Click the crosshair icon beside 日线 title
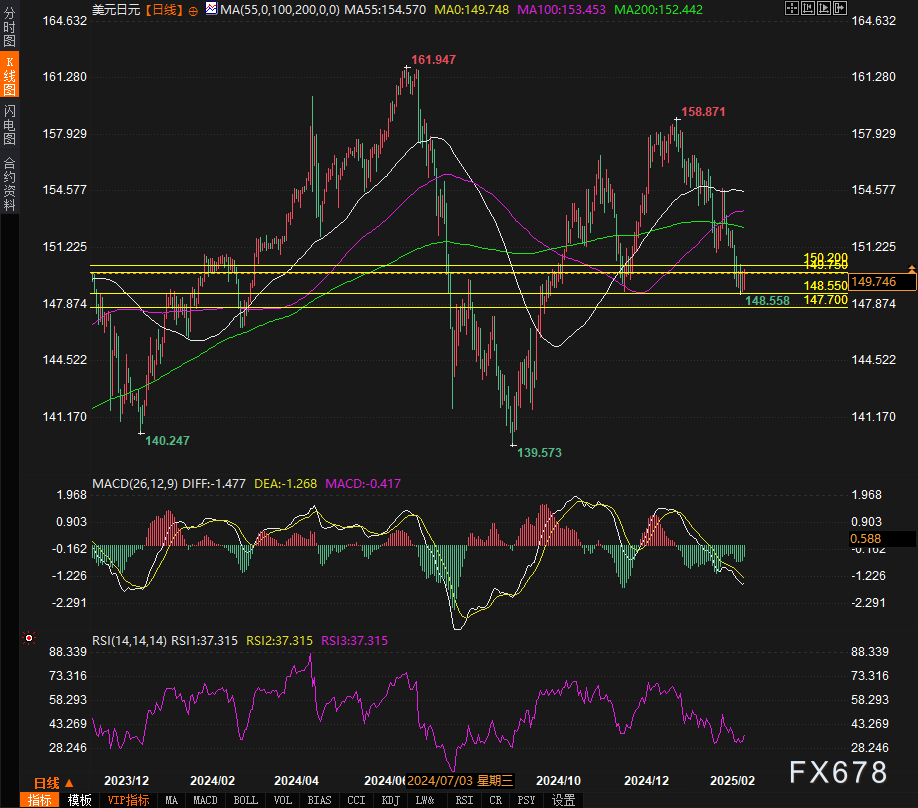This screenshot has height=808, width=918. [193, 9]
